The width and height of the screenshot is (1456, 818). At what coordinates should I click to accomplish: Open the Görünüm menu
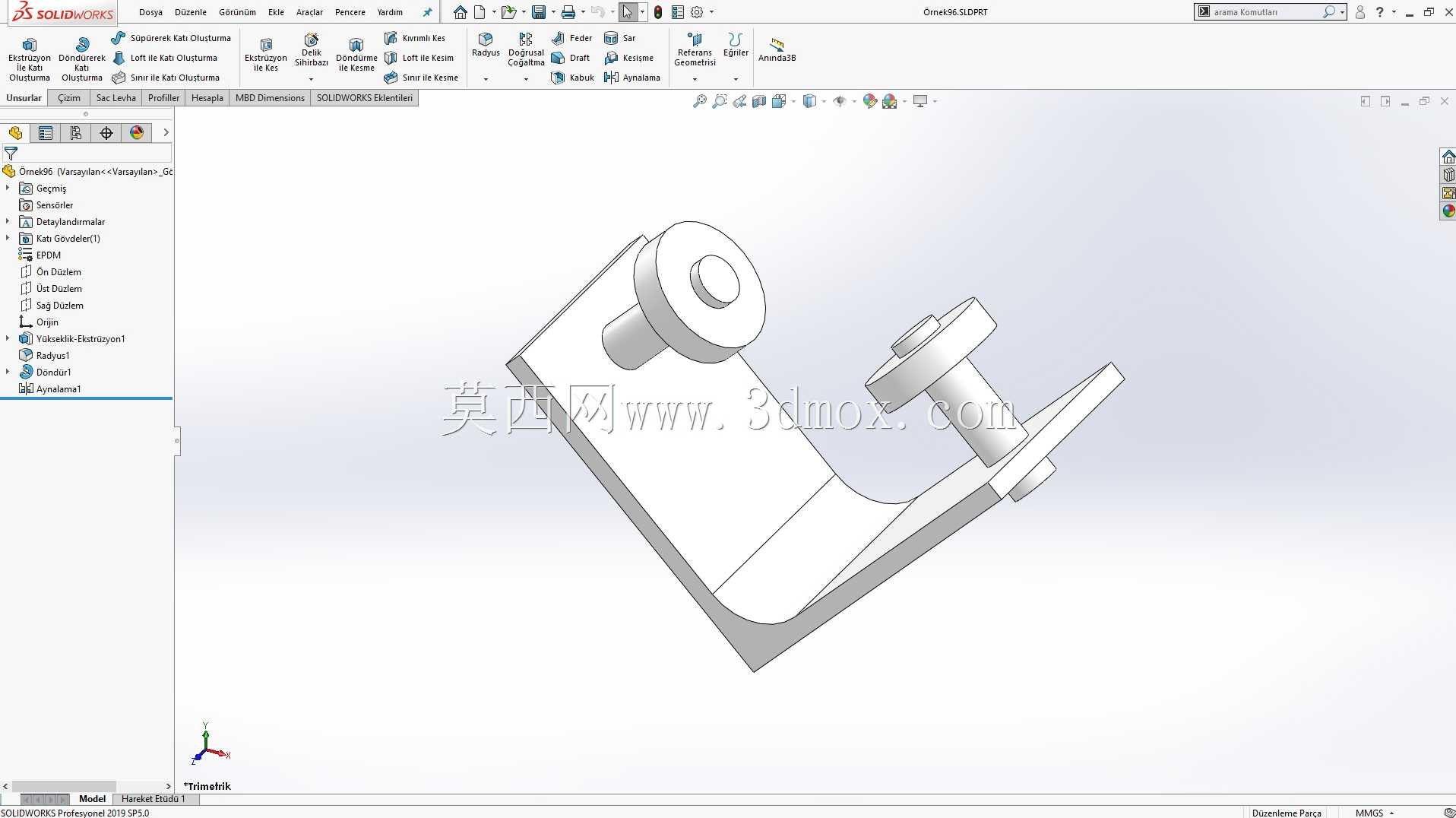click(x=237, y=12)
